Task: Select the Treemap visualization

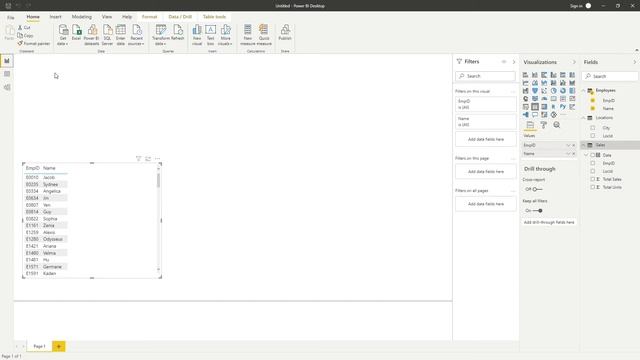Action: coord(572,91)
